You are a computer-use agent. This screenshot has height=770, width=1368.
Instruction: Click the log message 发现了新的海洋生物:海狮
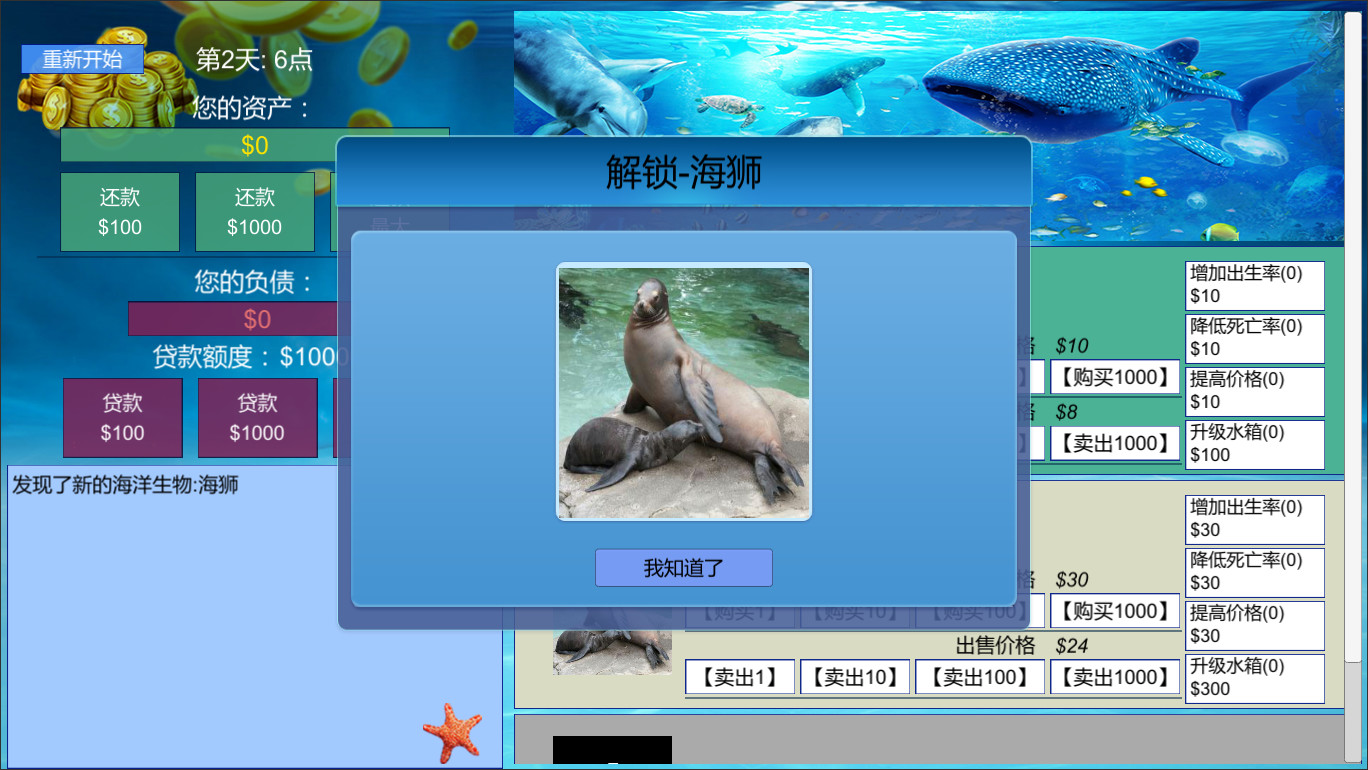(x=126, y=486)
